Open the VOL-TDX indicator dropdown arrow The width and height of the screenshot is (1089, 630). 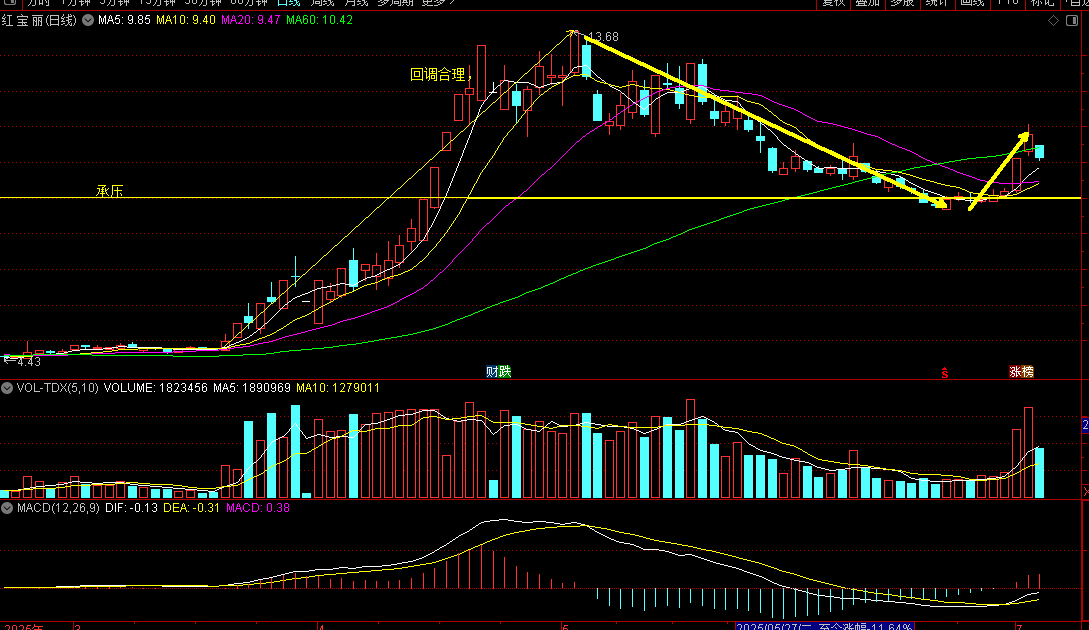coord(7,388)
